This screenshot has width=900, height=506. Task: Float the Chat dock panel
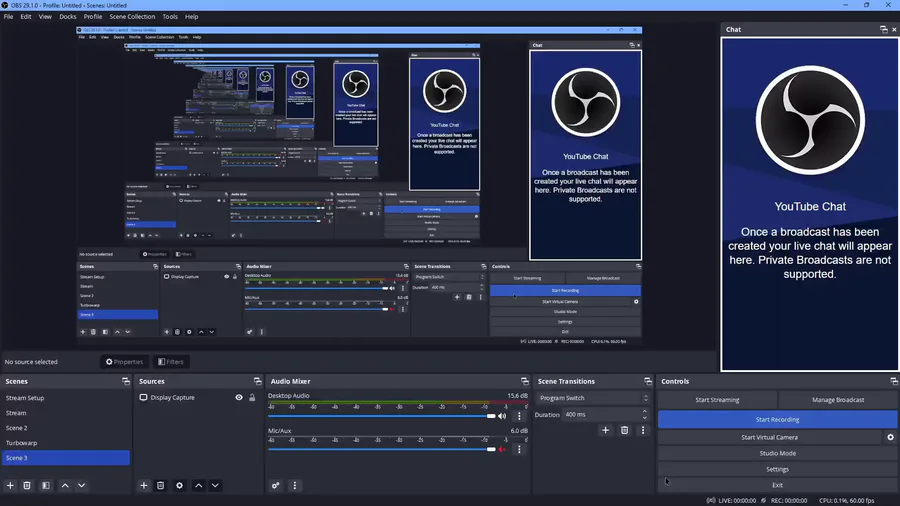(883, 29)
